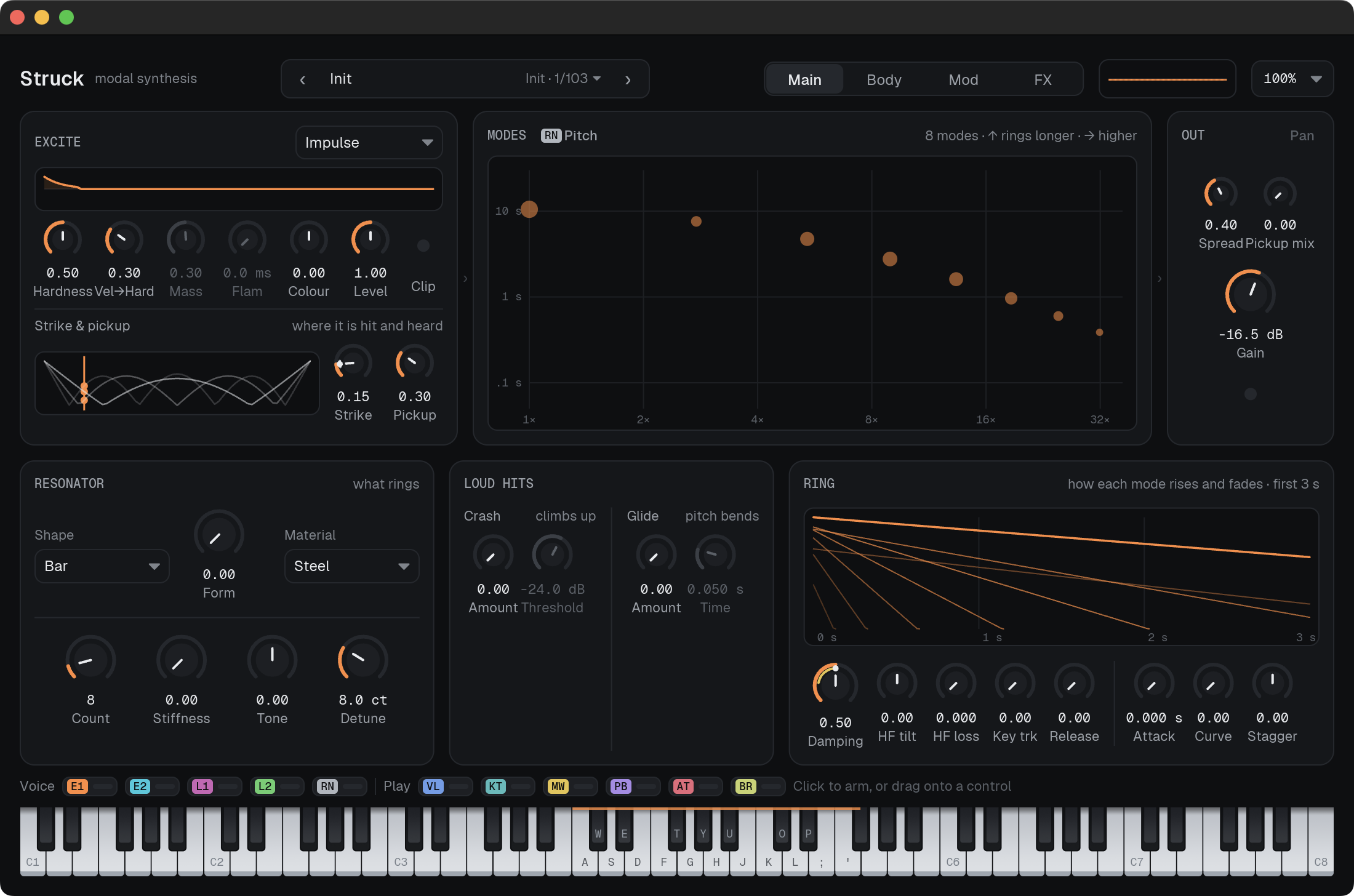1354x896 pixels.
Task: Click the RN badge next to Pitch in Modes
Action: (x=551, y=135)
